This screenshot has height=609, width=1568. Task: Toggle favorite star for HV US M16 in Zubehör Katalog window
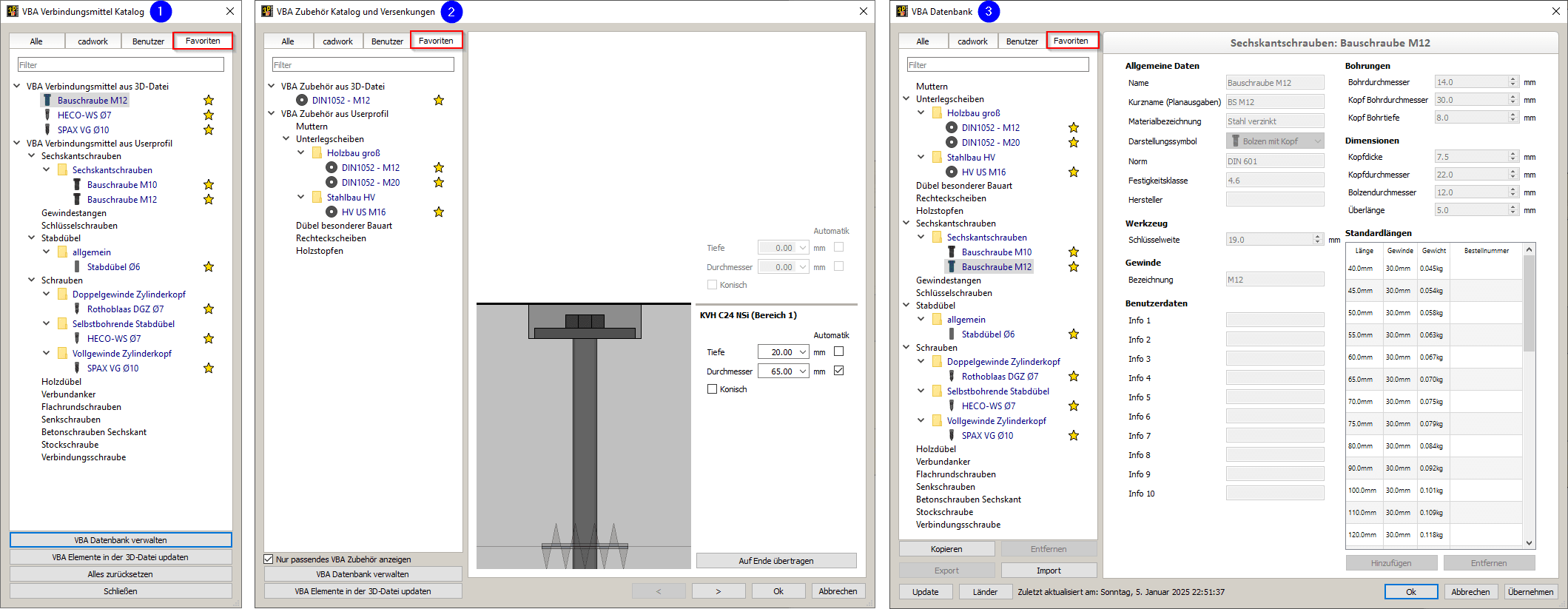click(x=439, y=212)
